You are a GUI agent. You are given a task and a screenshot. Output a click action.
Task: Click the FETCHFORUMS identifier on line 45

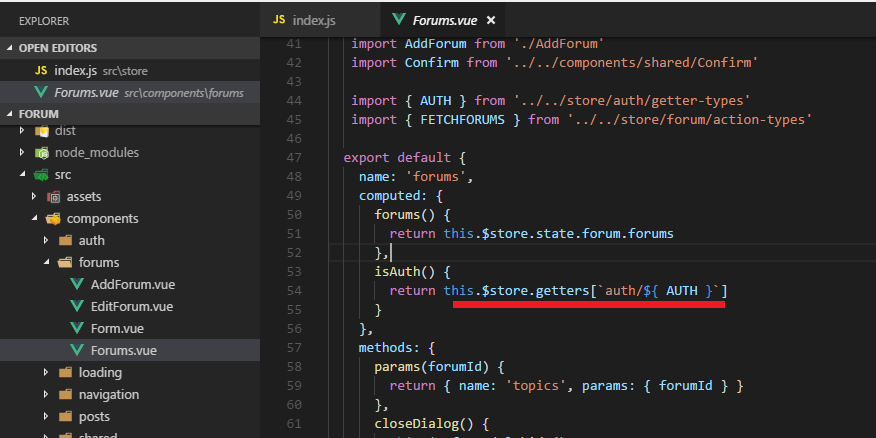point(463,120)
